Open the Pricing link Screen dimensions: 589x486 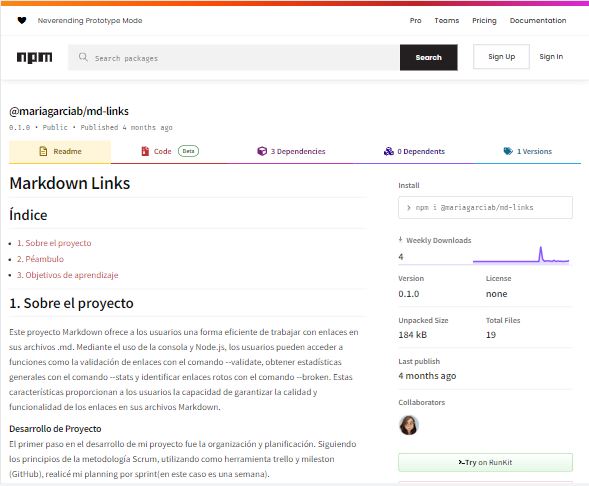point(484,21)
